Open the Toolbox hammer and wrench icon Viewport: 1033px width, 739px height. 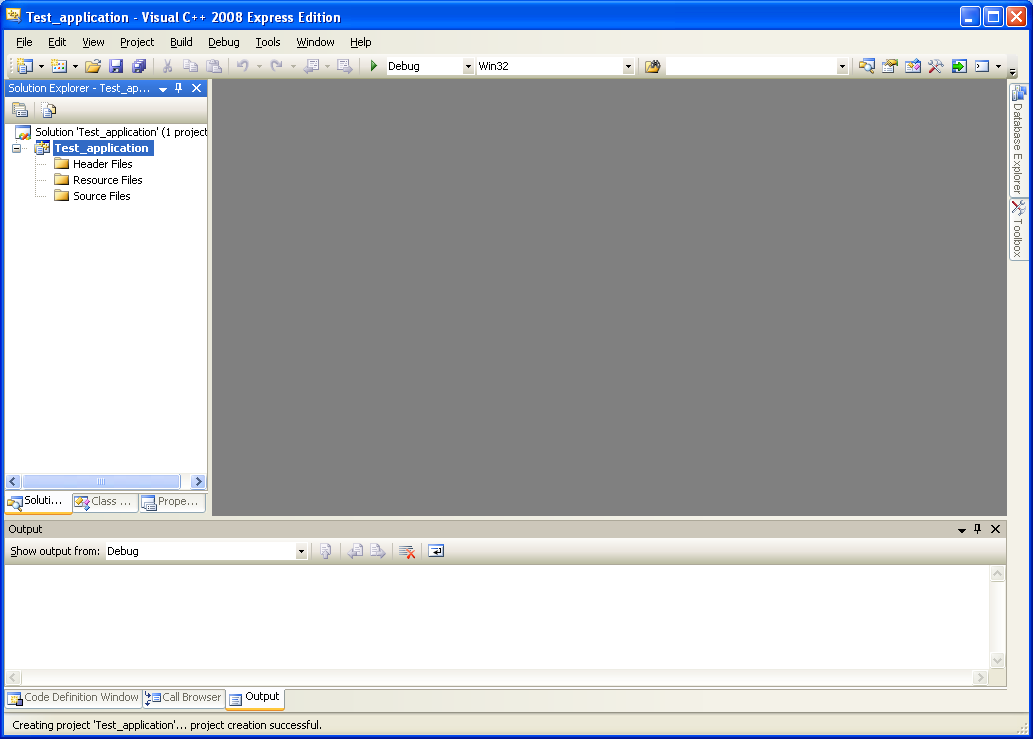pyautogui.click(x=935, y=66)
